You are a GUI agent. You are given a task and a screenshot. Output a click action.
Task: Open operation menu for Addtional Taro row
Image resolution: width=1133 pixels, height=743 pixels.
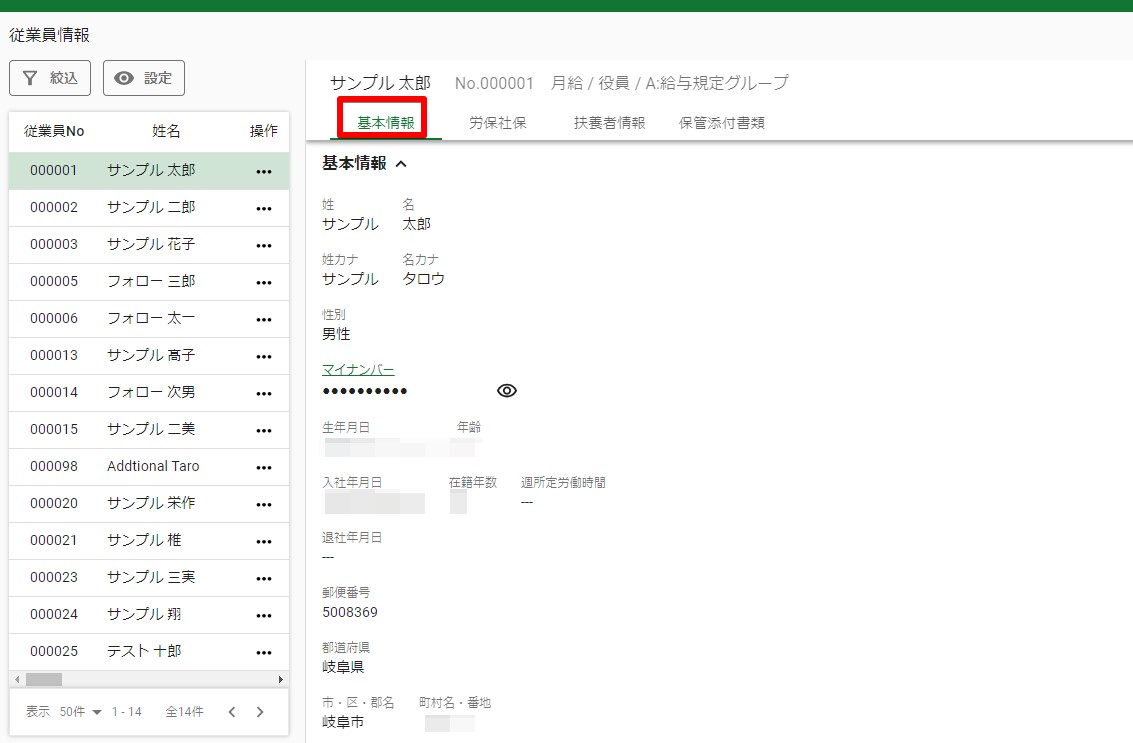264,467
